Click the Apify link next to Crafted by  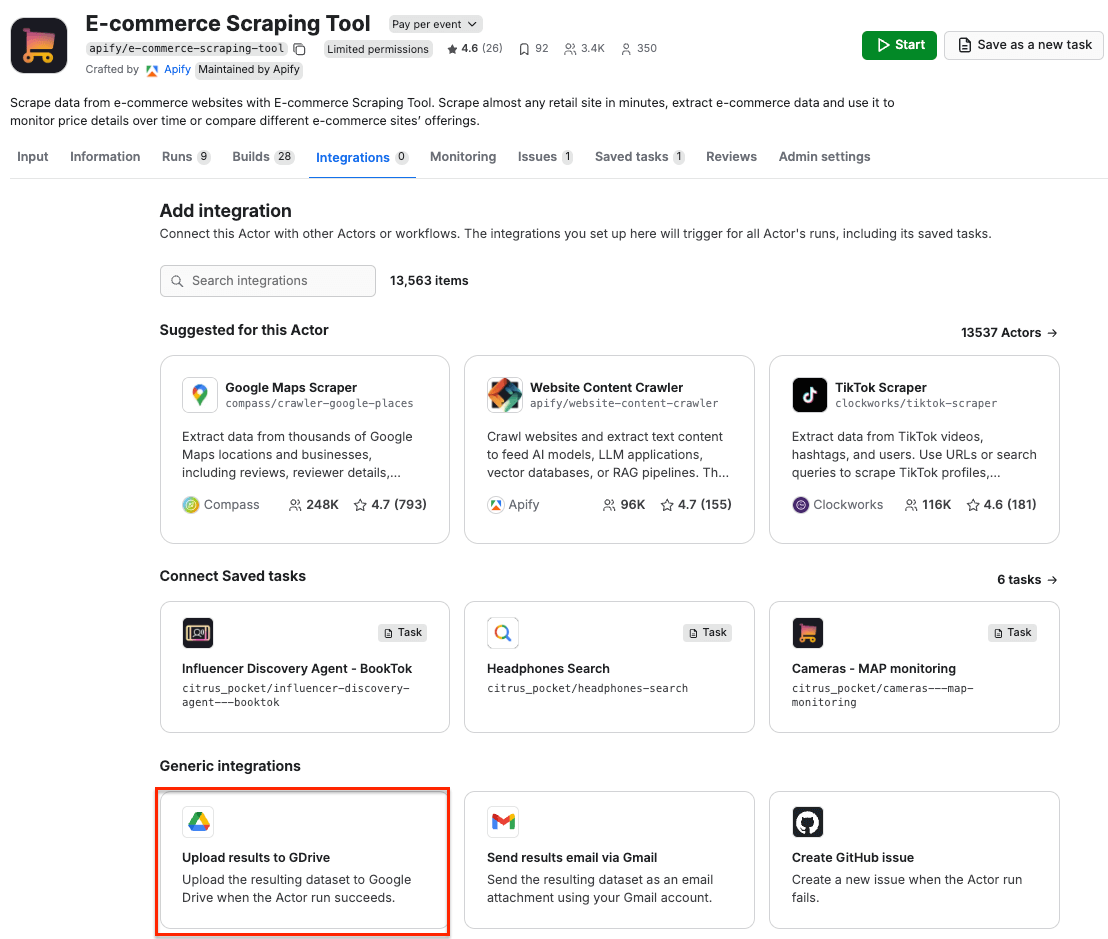pyautogui.click(x=177, y=69)
